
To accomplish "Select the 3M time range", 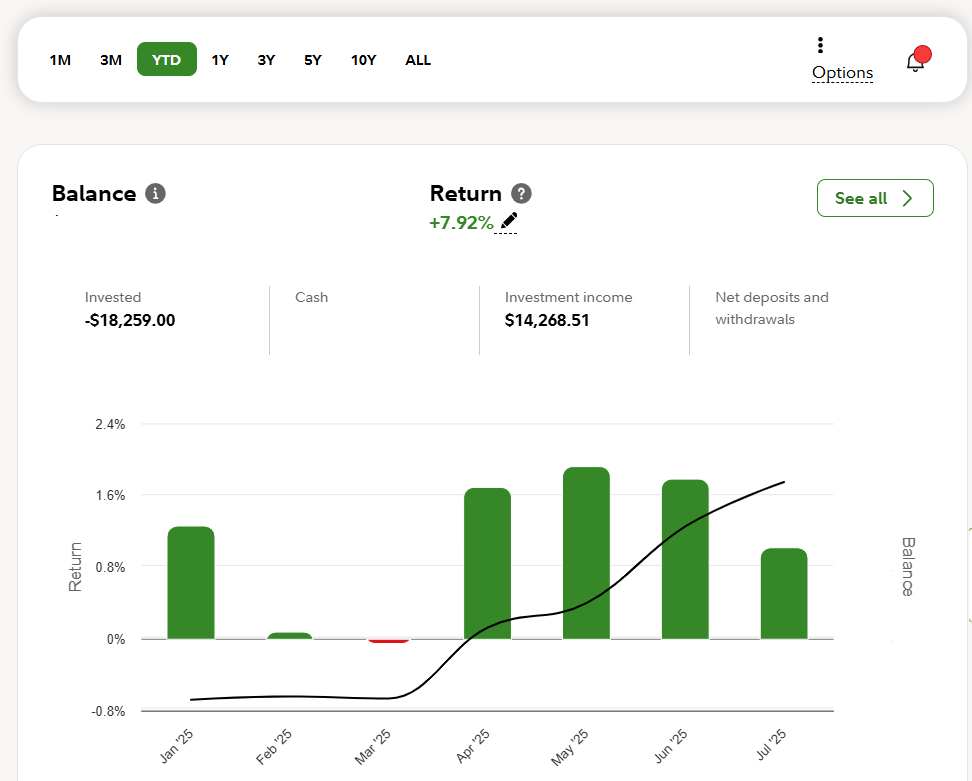I will click(111, 60).
